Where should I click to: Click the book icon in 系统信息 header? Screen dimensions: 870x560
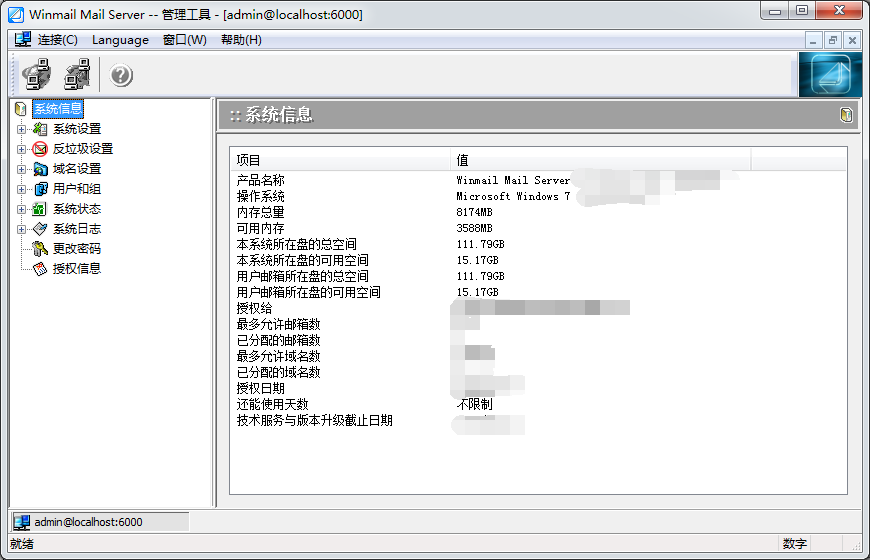point(847,115)
